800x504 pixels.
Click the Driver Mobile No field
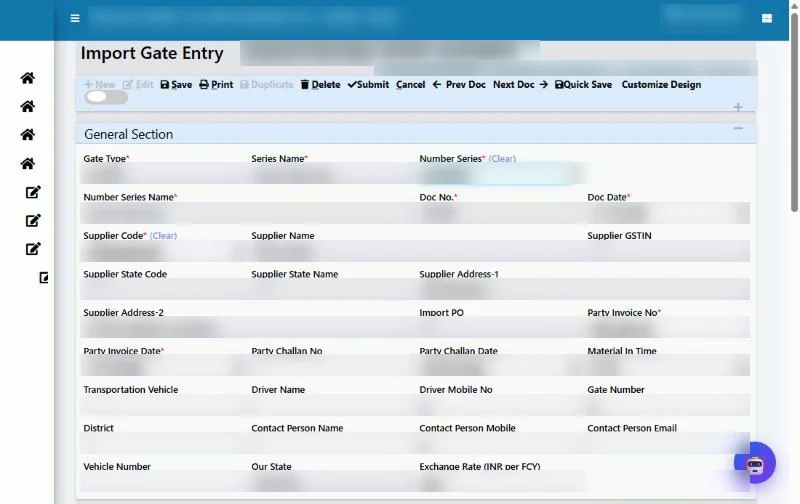pos(499,405)
